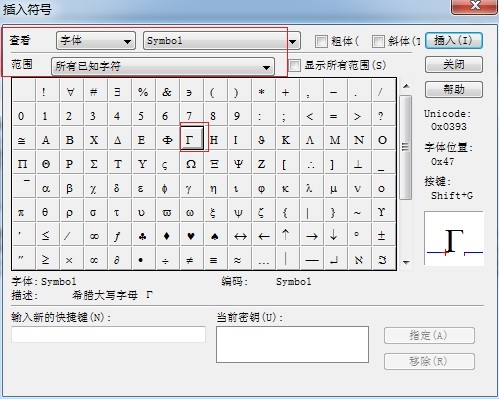Click the 帮助 button
The width and height of the screenshot is (499, 399).
pyautogui.click(x=454, y=89)
